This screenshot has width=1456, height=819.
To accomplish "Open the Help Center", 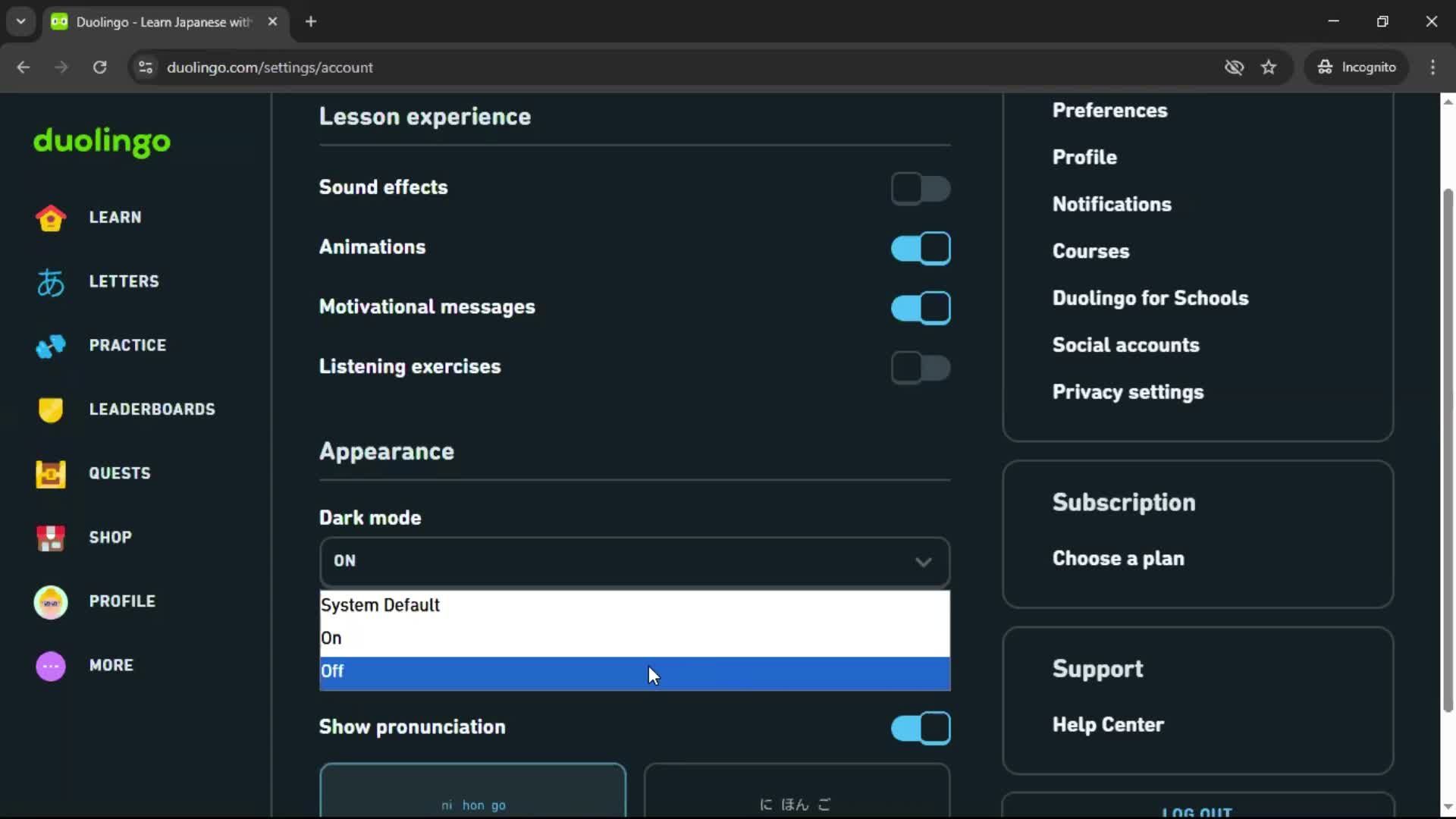I will 1108,724.
